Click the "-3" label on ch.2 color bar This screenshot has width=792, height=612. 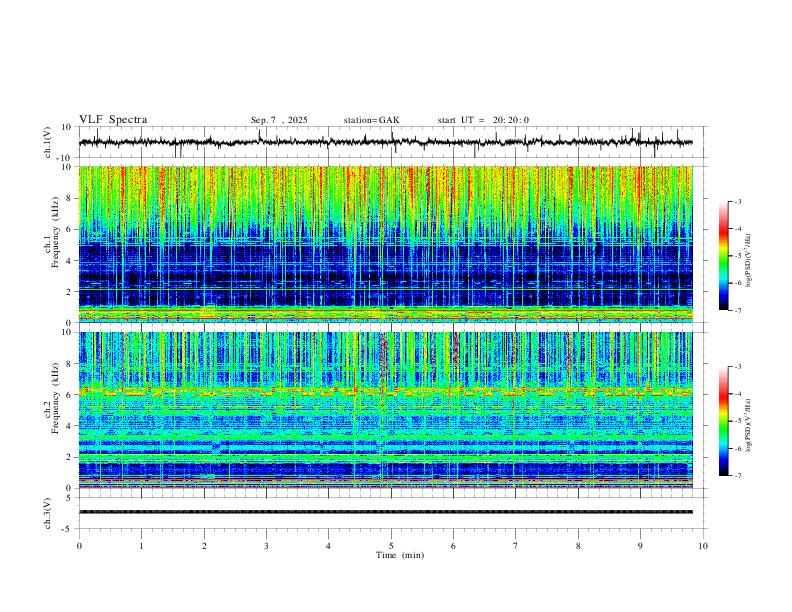738,367
